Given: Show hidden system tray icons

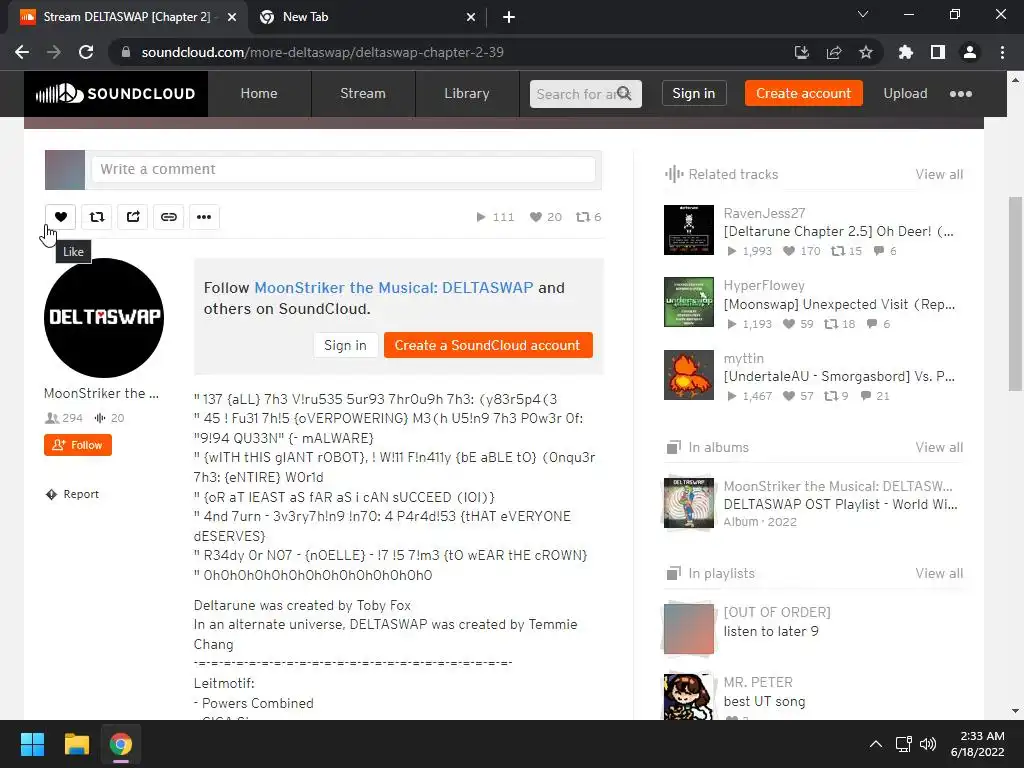Looking at the screenshot, I should [x=876, y=744].
